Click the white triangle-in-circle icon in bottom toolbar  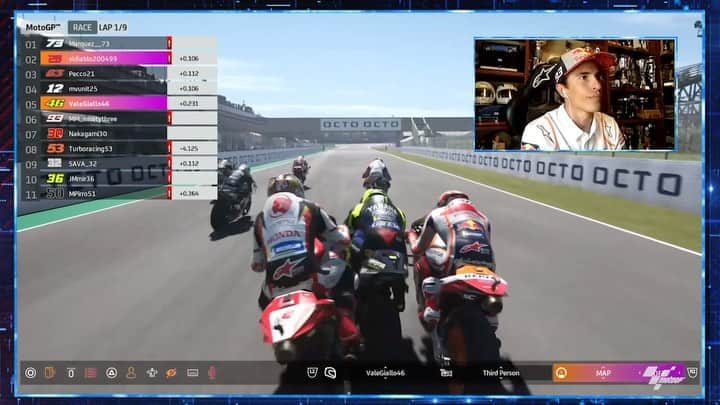pos(112,373)
